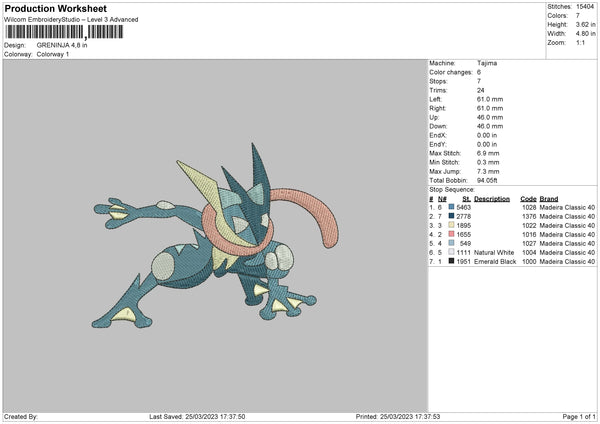Click the 'Printed: 25/03/2023 17:37:53' text
600x424 pixels.
coord(398,417)
